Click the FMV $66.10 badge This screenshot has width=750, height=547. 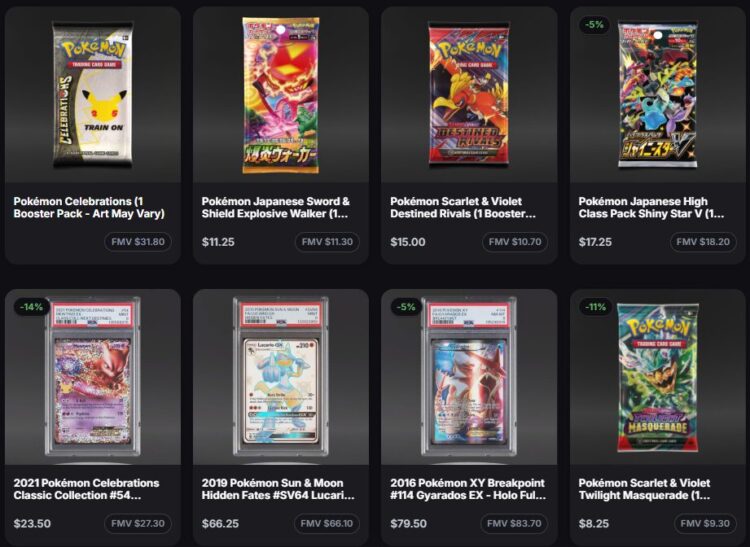click(x=327, y=524)
